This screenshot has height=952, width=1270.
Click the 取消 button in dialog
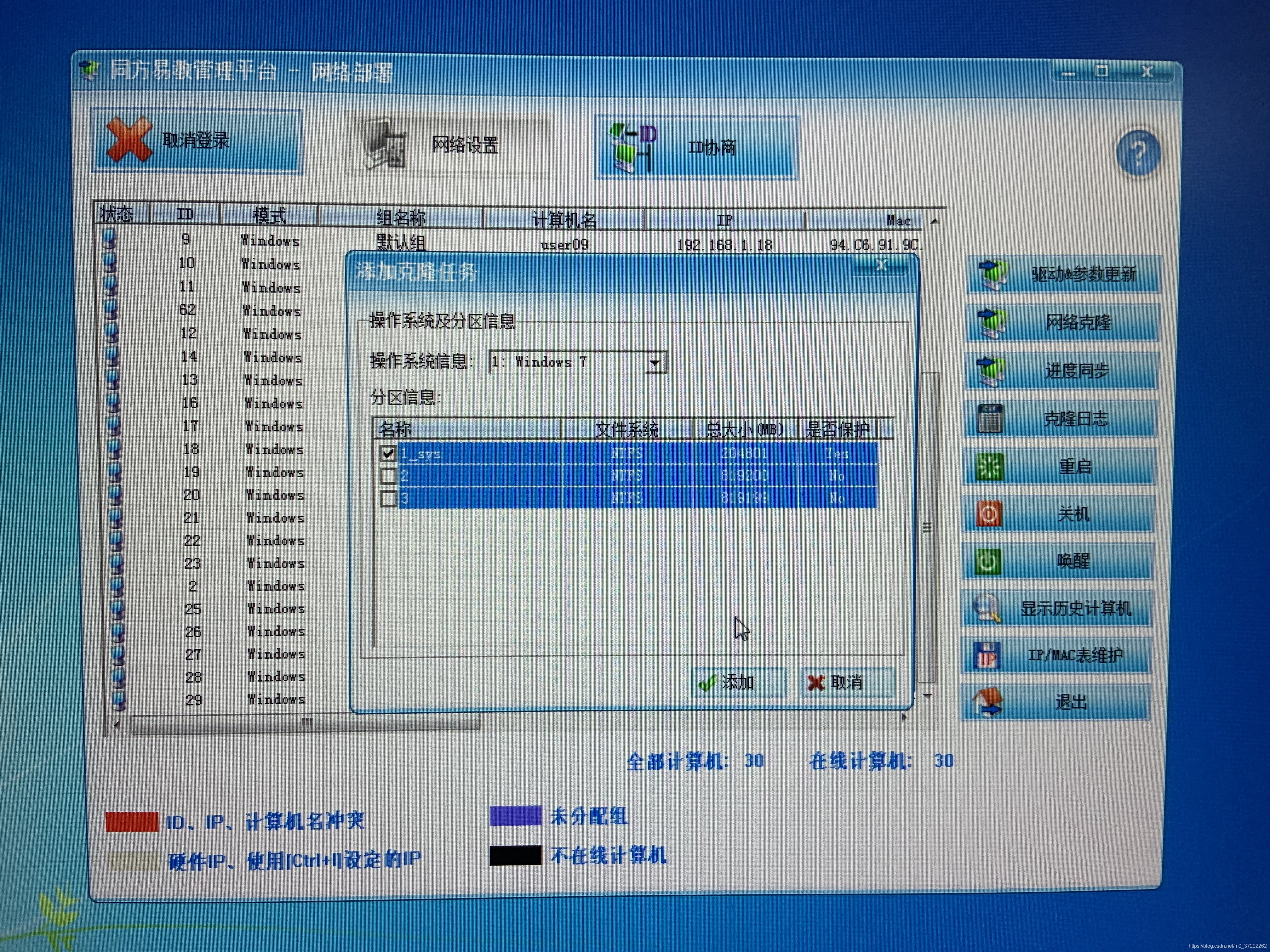(847, 682)
